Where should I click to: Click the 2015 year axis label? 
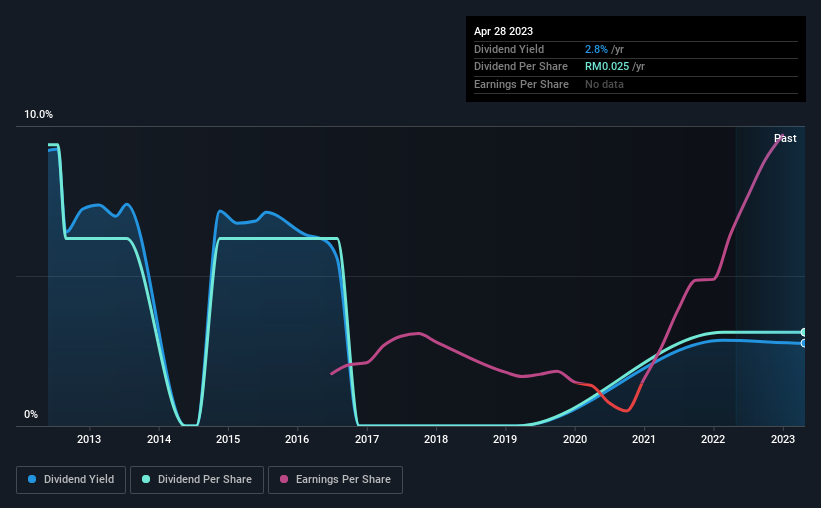coord(228,439)
